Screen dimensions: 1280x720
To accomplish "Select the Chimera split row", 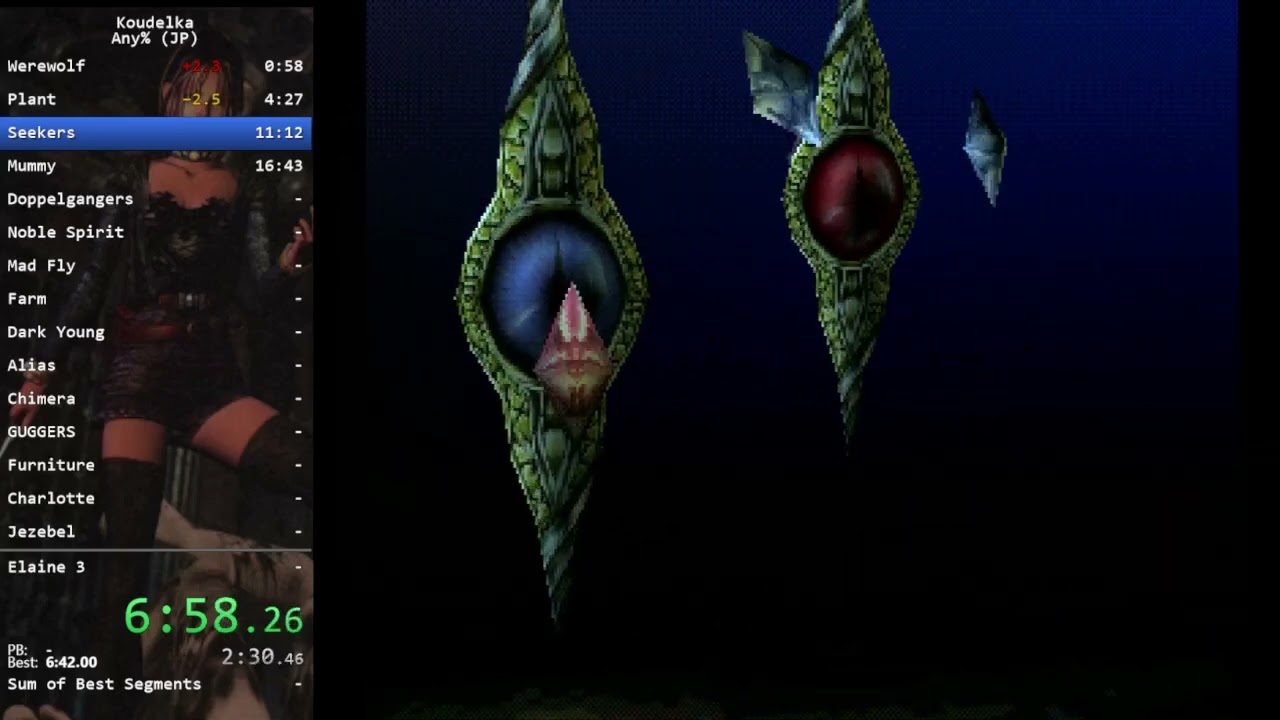I will coord(156,398).
